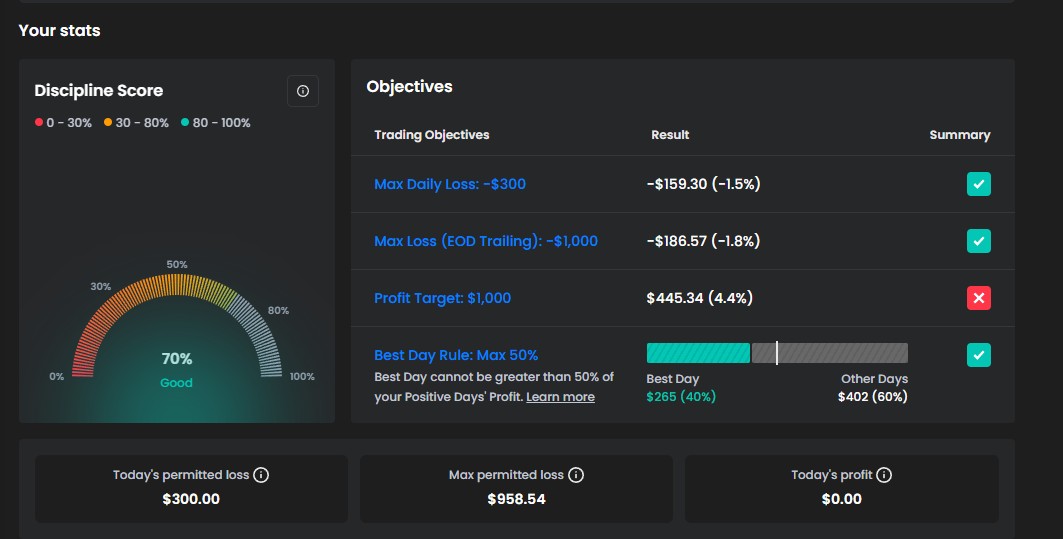Image resolution: width=1063 pixels, height=539 pixels.
Task: Open the Max Loss (EOD Trailing) link
Action: [486, 241]
